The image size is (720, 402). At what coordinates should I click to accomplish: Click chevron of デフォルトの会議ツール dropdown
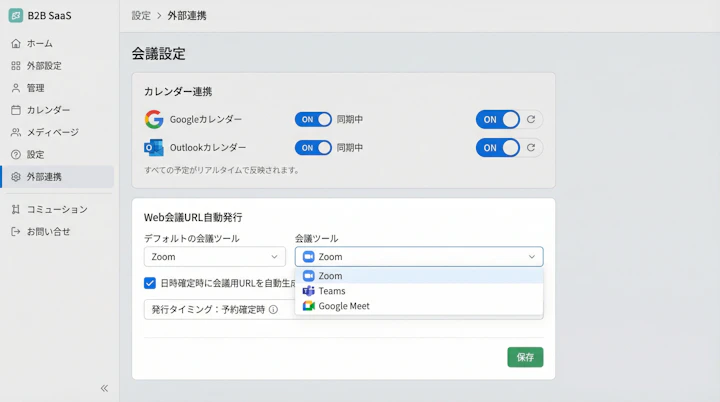click(x=274, y=257)
